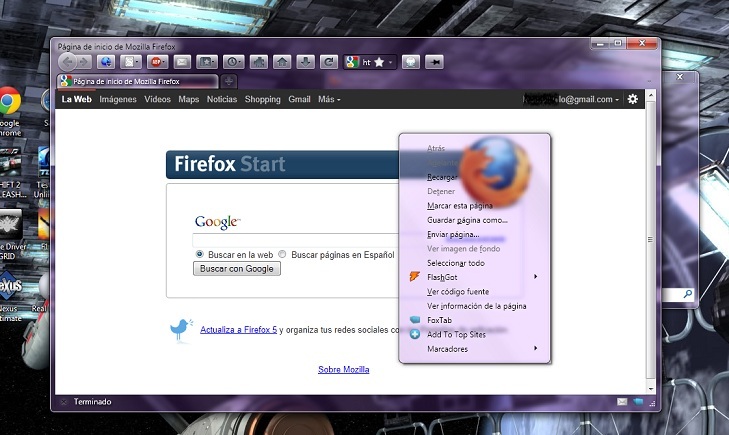
Task: Close the background window with its X
Action: 680,77
